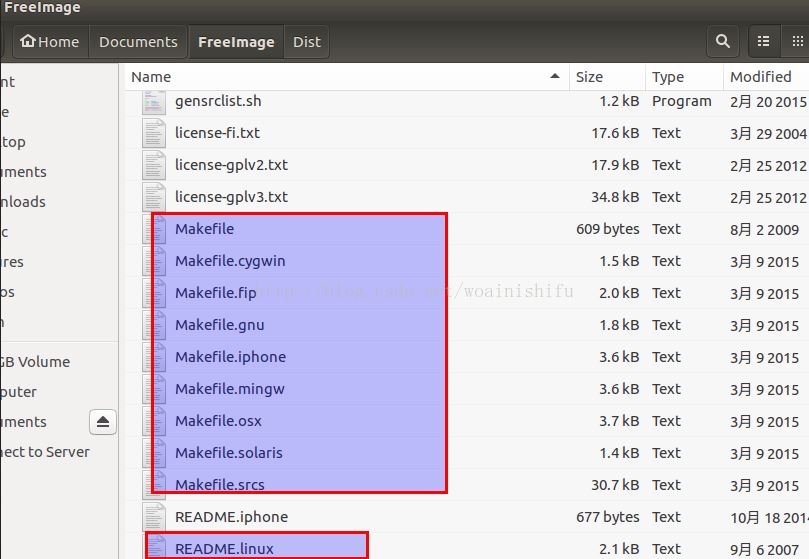This screenshot has width=809, height=559.
Task: Sort files by the Modified column header
Action: [766, 77]
